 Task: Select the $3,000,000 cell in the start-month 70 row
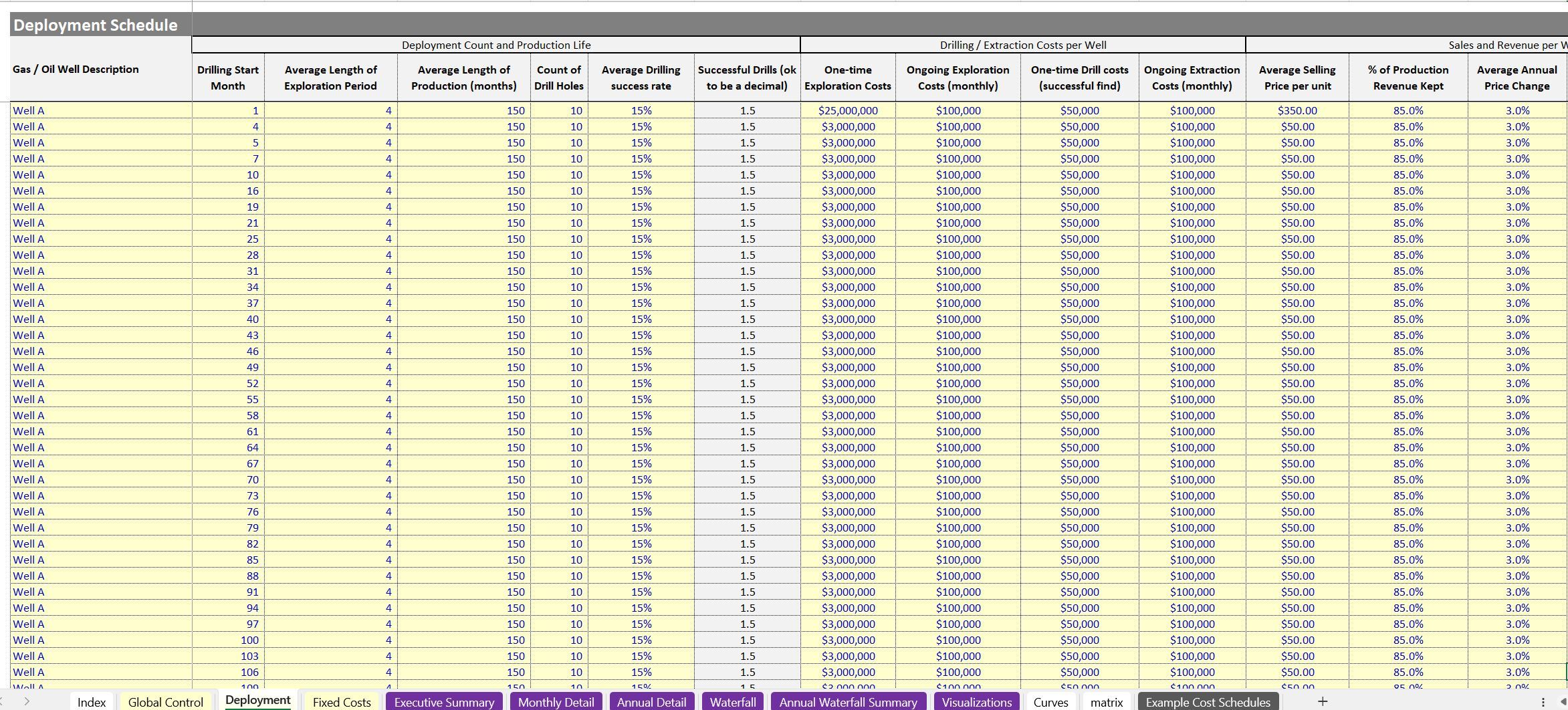click(x=848, y=479)
